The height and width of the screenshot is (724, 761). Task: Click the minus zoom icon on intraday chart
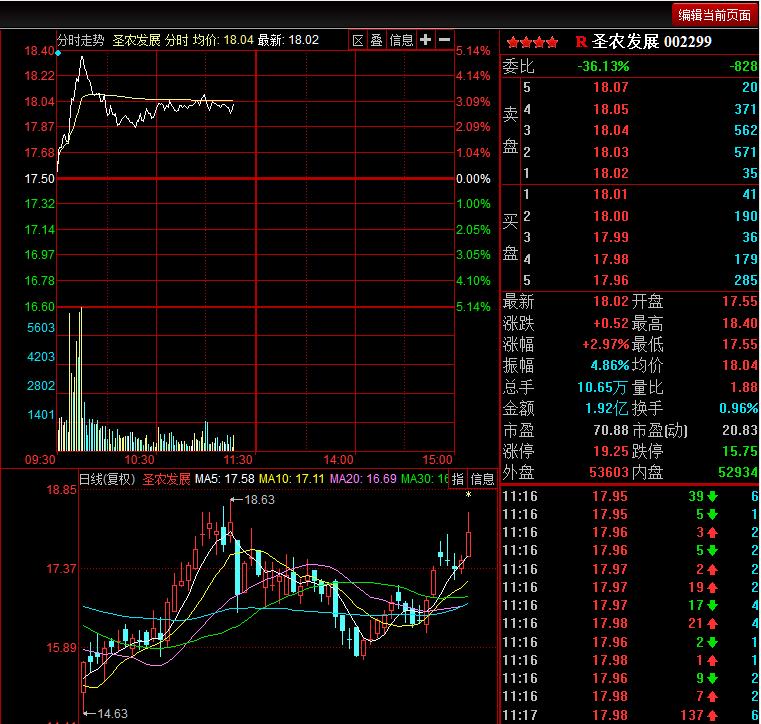click(443, 40)
